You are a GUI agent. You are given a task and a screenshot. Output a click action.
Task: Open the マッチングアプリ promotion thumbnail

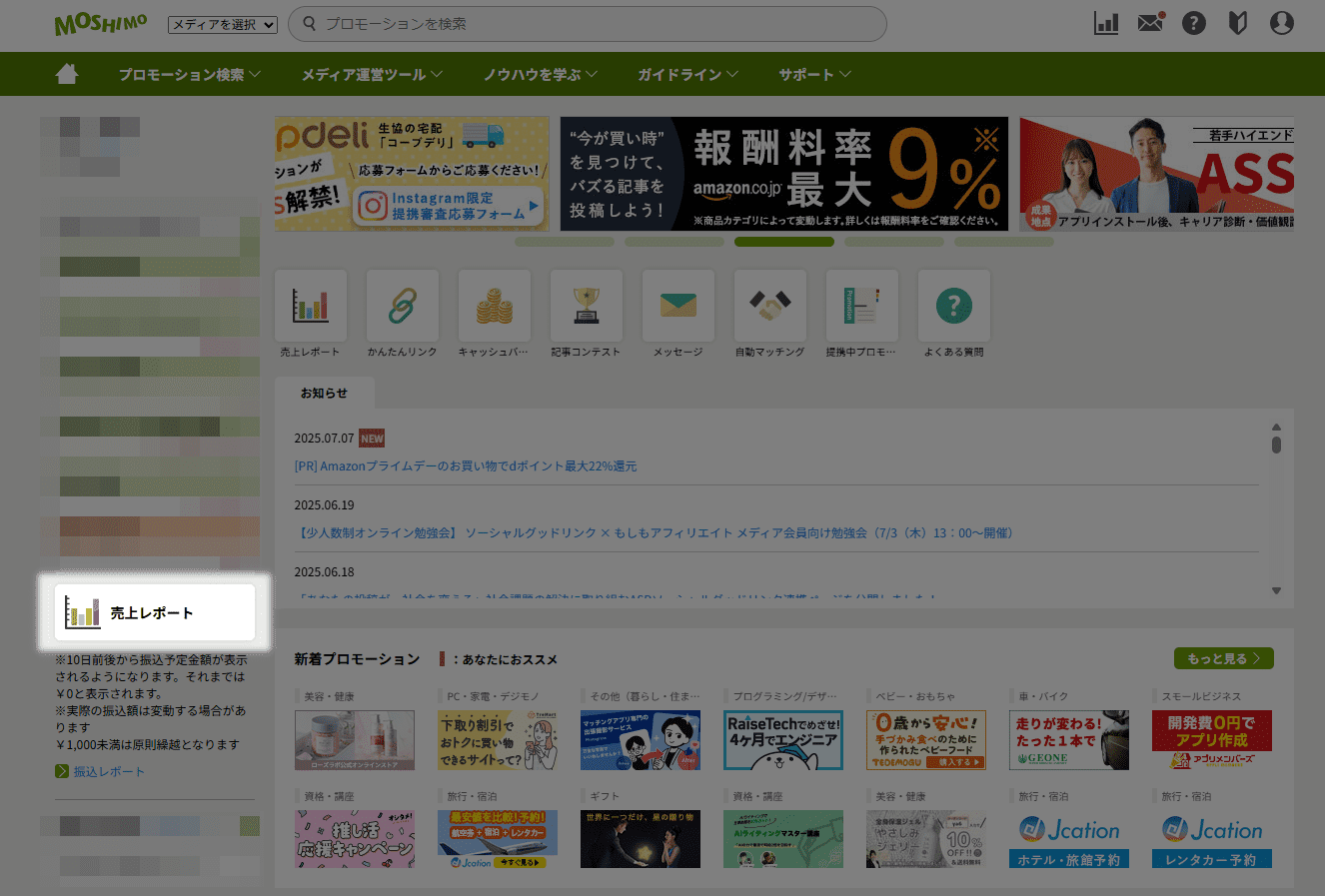(641, 740)
